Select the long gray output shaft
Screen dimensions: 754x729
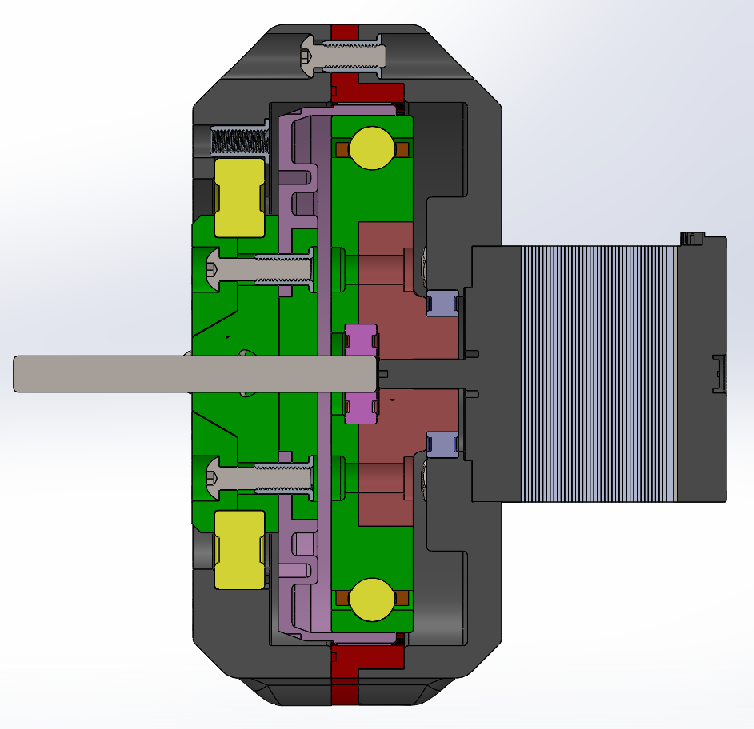pyautogui.click(x=195, y=374)
